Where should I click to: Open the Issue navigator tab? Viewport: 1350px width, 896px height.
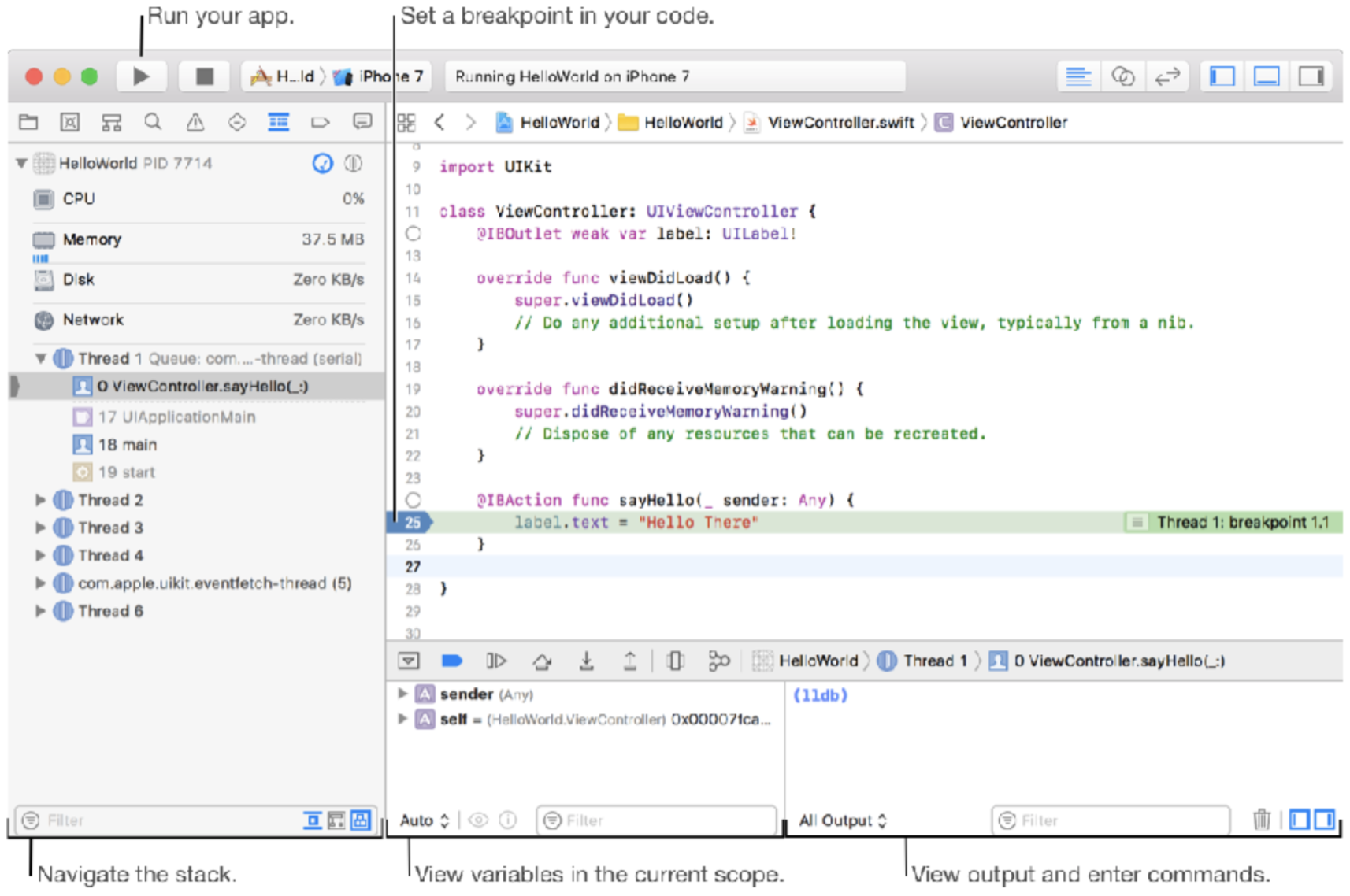tap(195, 122)
